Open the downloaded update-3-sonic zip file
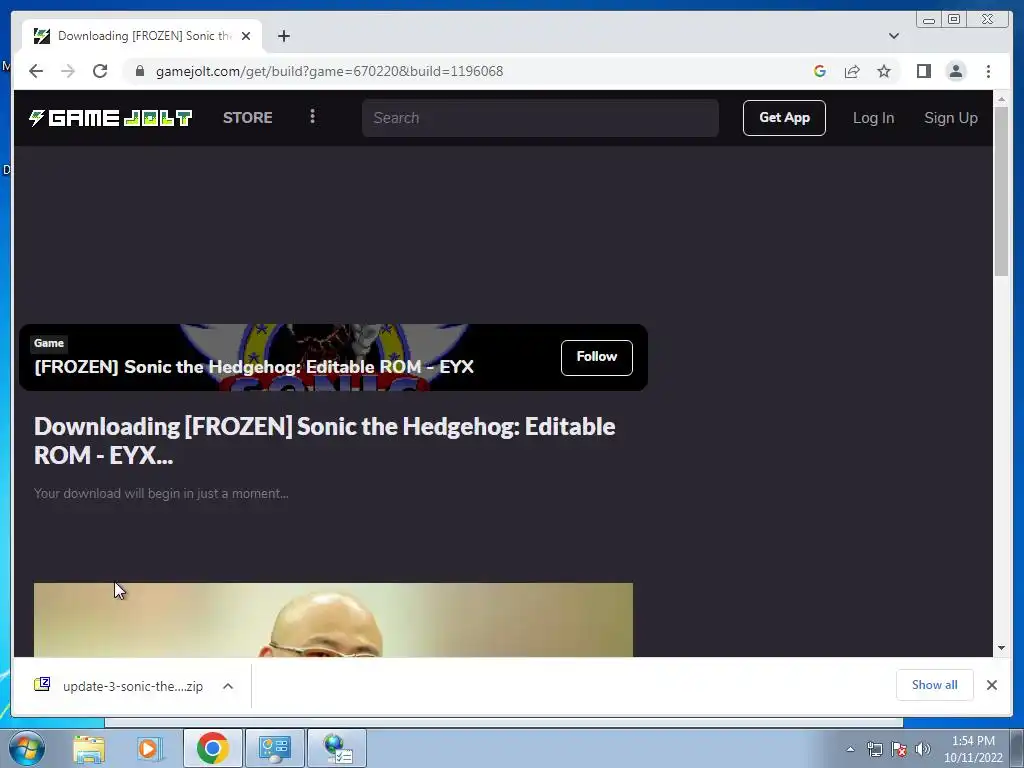The width and height of the screenshot is (1024, 768). [133, 686]
